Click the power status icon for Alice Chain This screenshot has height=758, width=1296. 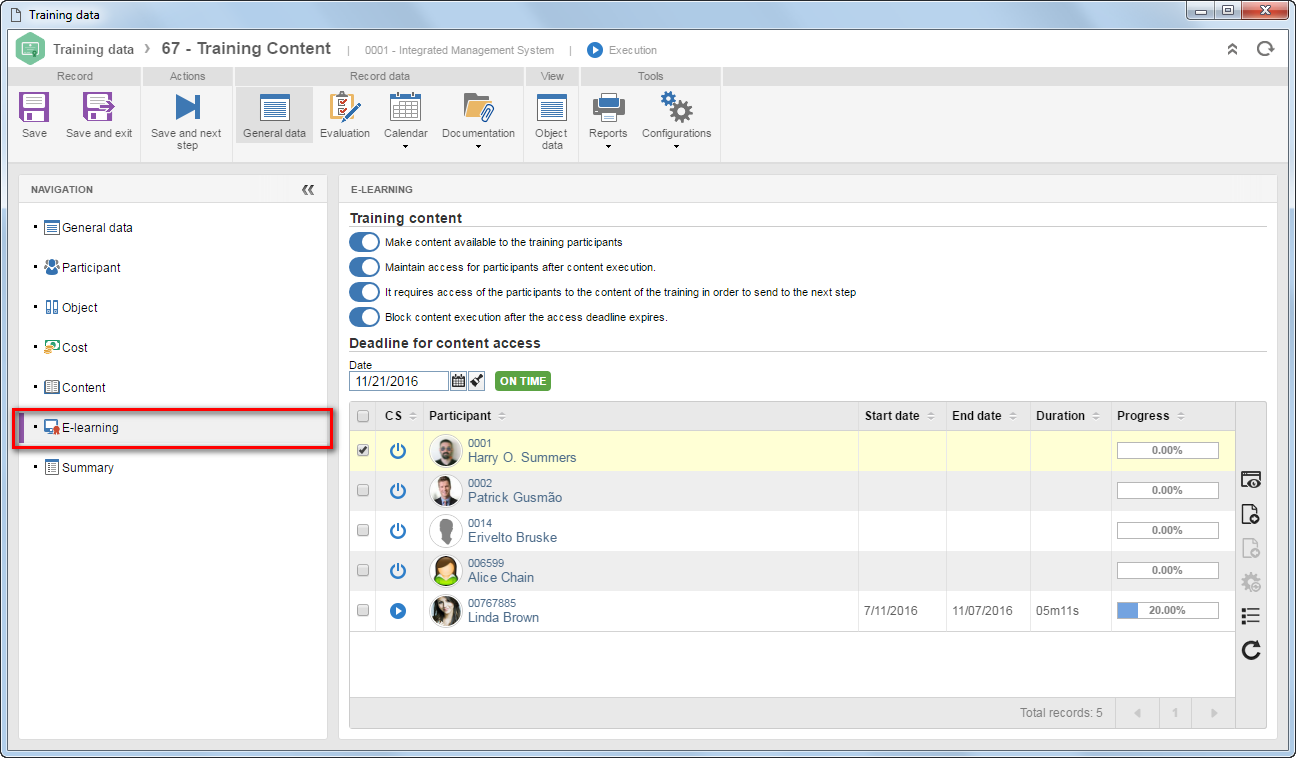(x=398, y=571)
